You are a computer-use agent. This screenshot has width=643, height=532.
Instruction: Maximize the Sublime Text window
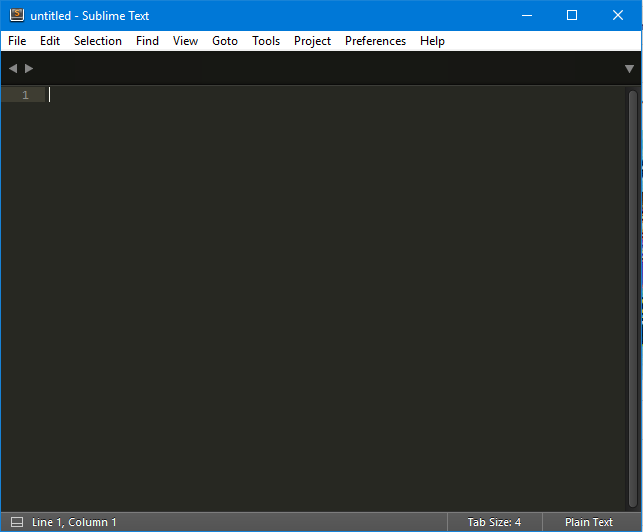[x=572, y=16]
